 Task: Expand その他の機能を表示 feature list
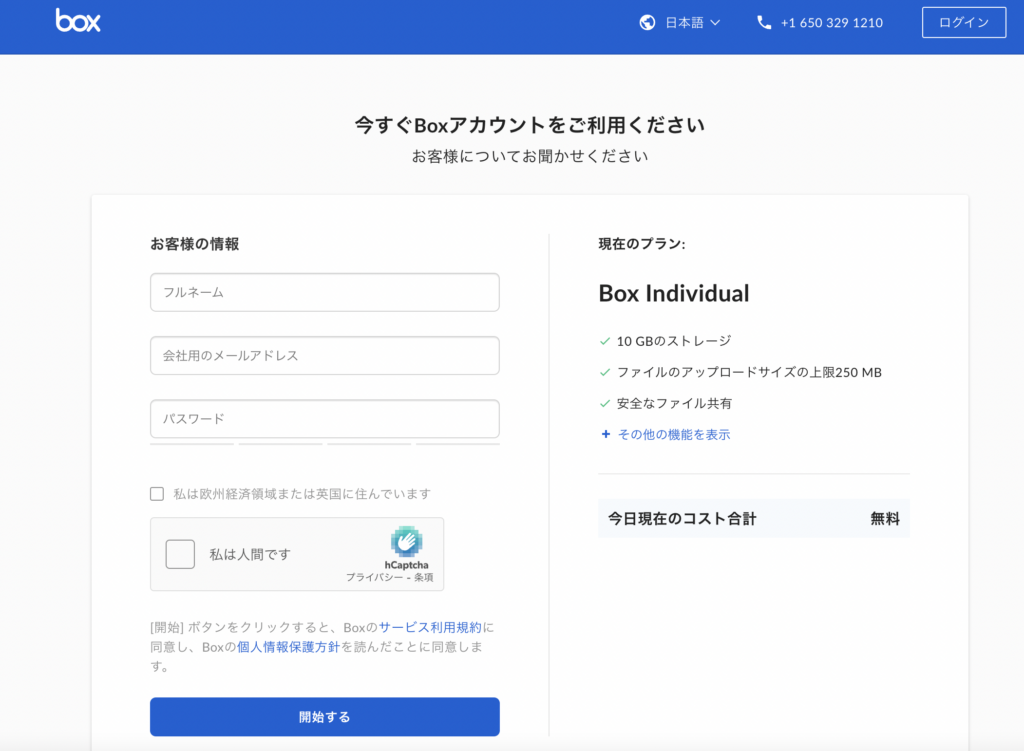coord(674,434)
